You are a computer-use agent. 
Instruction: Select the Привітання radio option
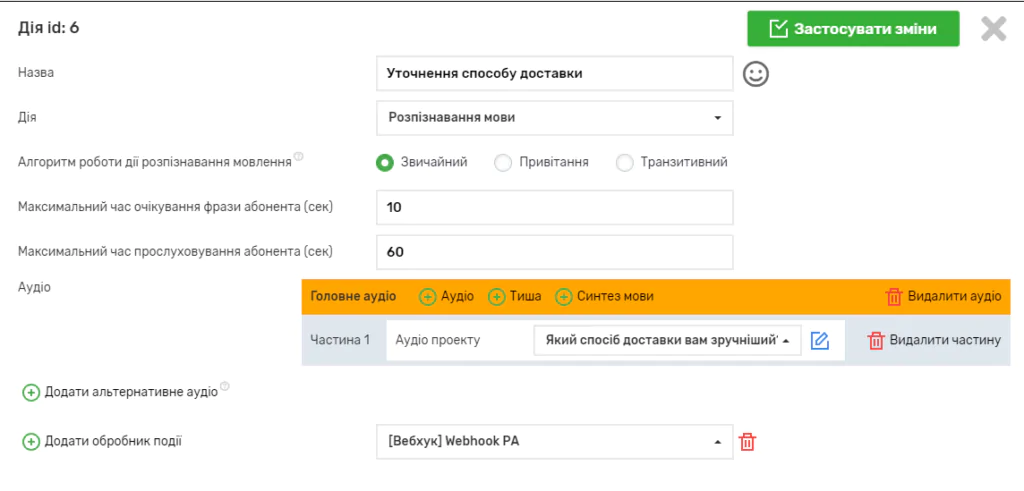(503, 162)
